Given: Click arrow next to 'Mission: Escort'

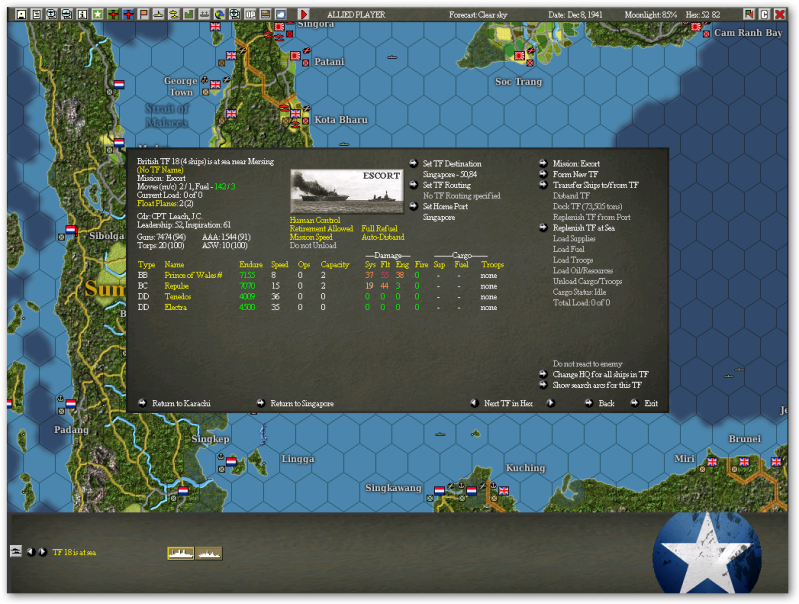Looking at the screenshot, I should 543,163.
